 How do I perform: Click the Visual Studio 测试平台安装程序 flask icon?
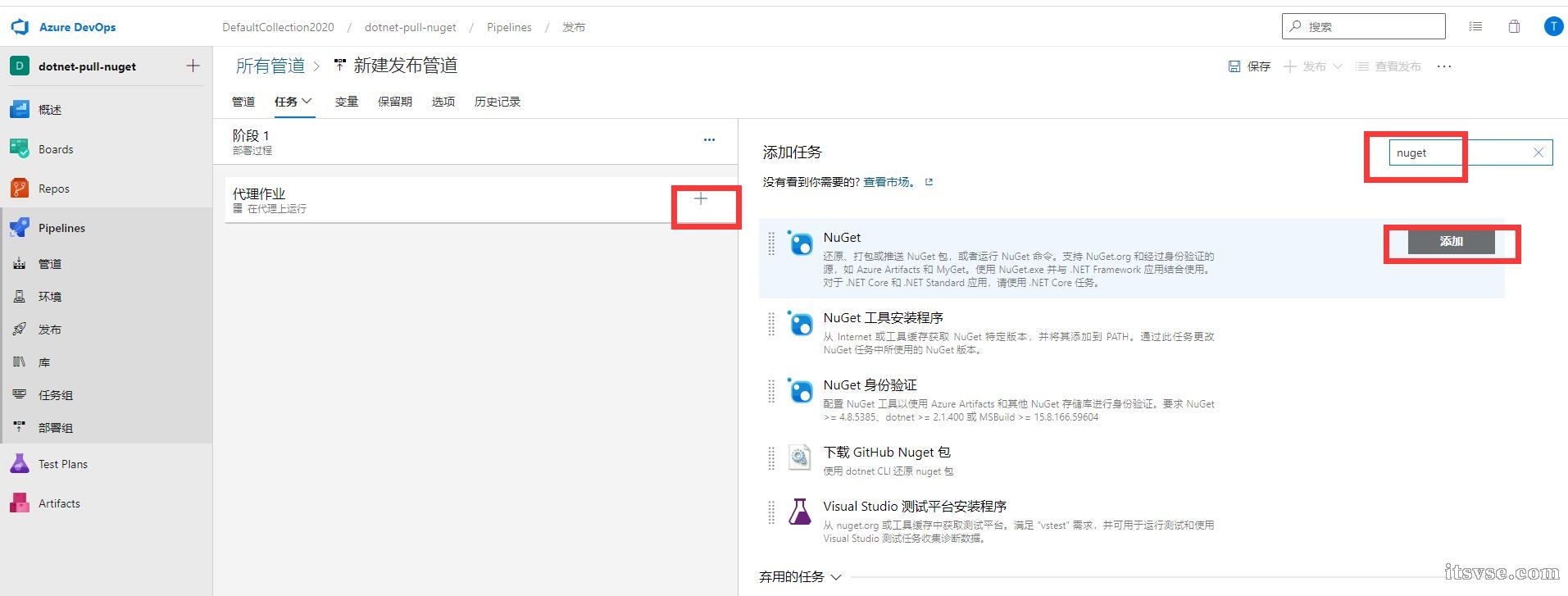[x=799, y=512]
